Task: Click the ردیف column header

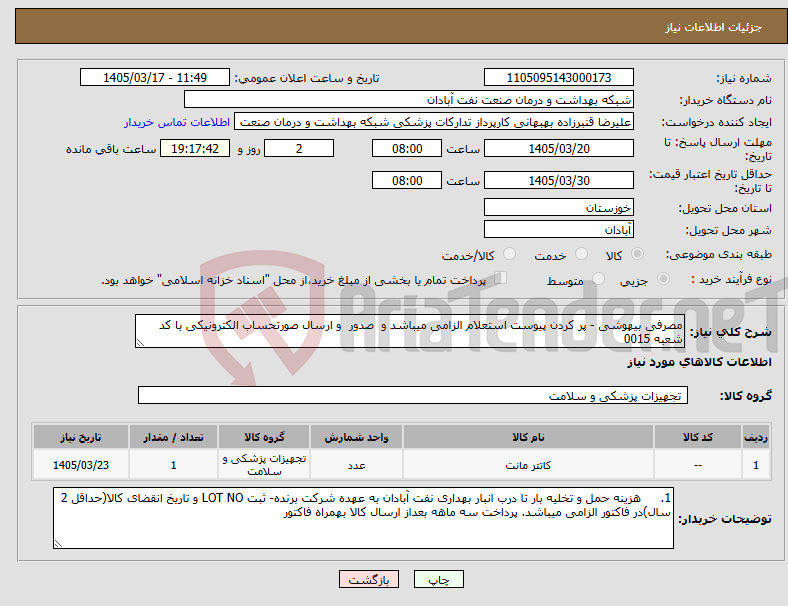Action: pyautogui.click(x=755, y=437)
